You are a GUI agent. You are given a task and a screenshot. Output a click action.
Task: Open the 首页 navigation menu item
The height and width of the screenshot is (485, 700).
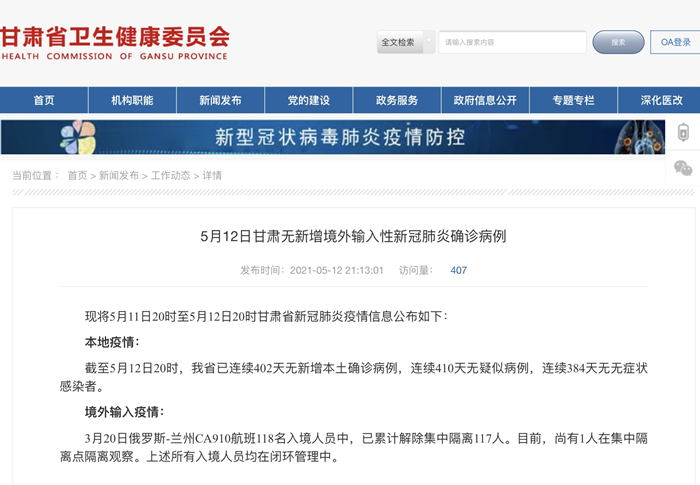[x=44, y=100]
